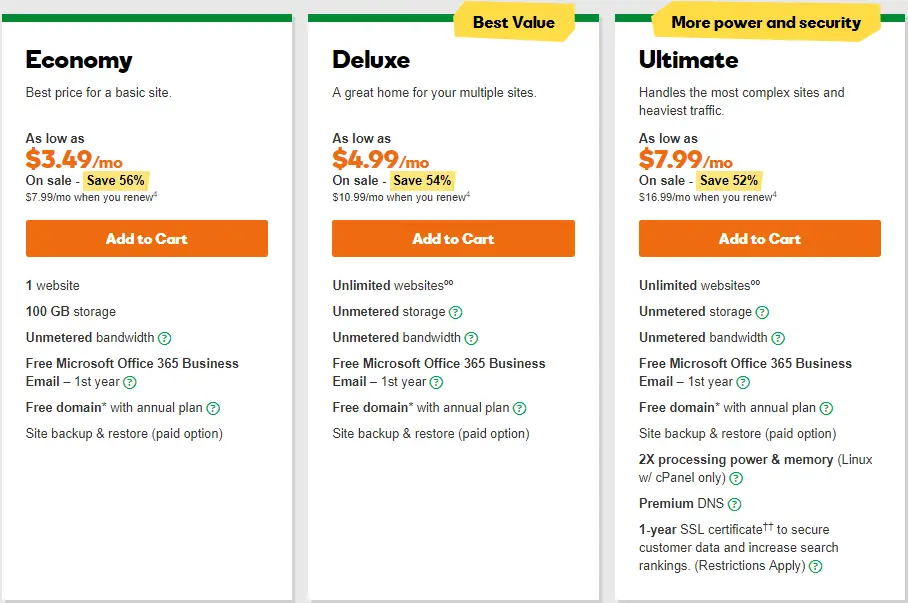Add the Ultimate plan to cart
Viewport: 908px width, 603px height.
[x=760, y=238]
